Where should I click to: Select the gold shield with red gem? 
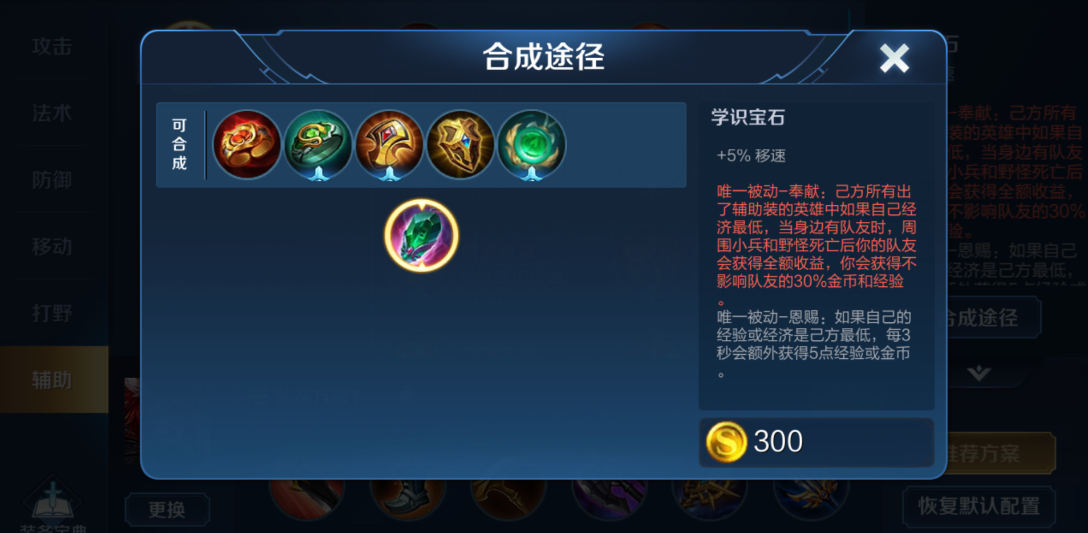[389, 145]
